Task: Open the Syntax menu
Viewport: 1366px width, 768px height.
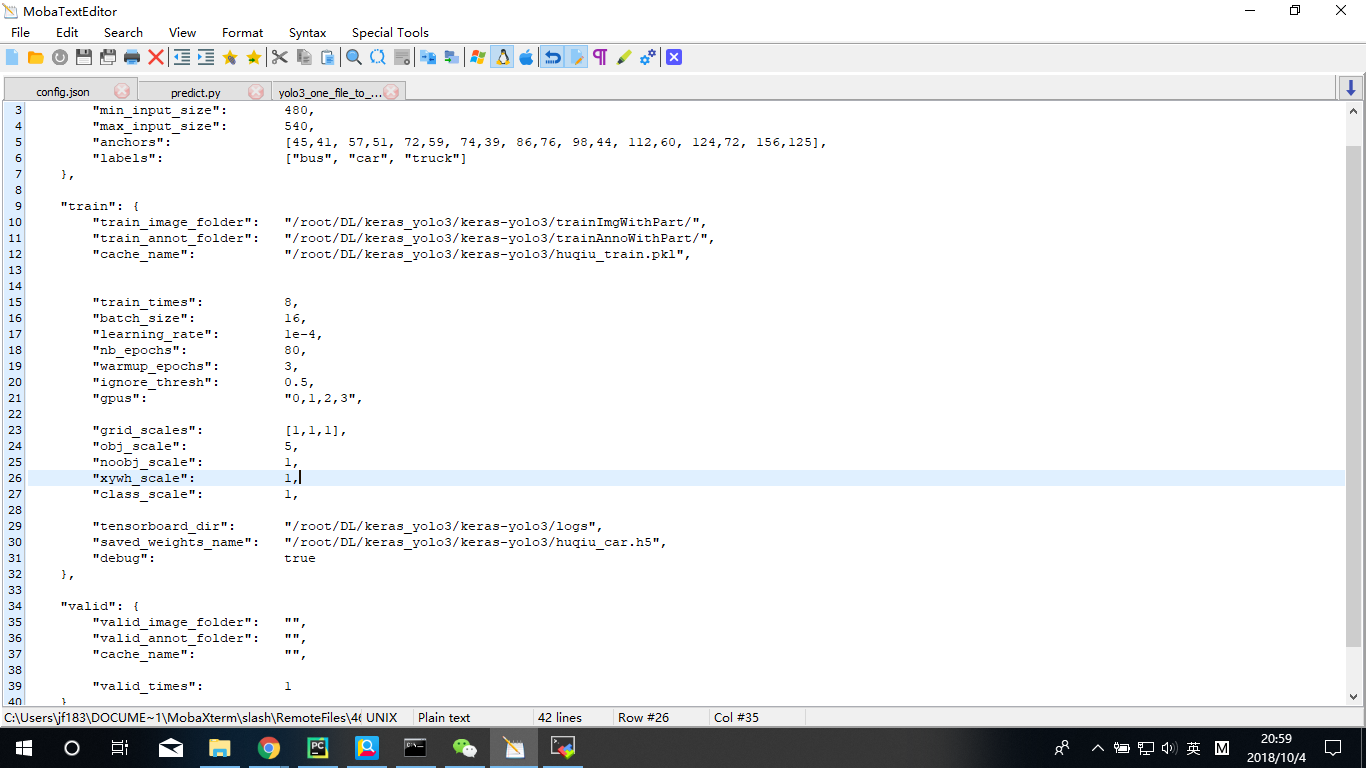Action: point(308,33)
